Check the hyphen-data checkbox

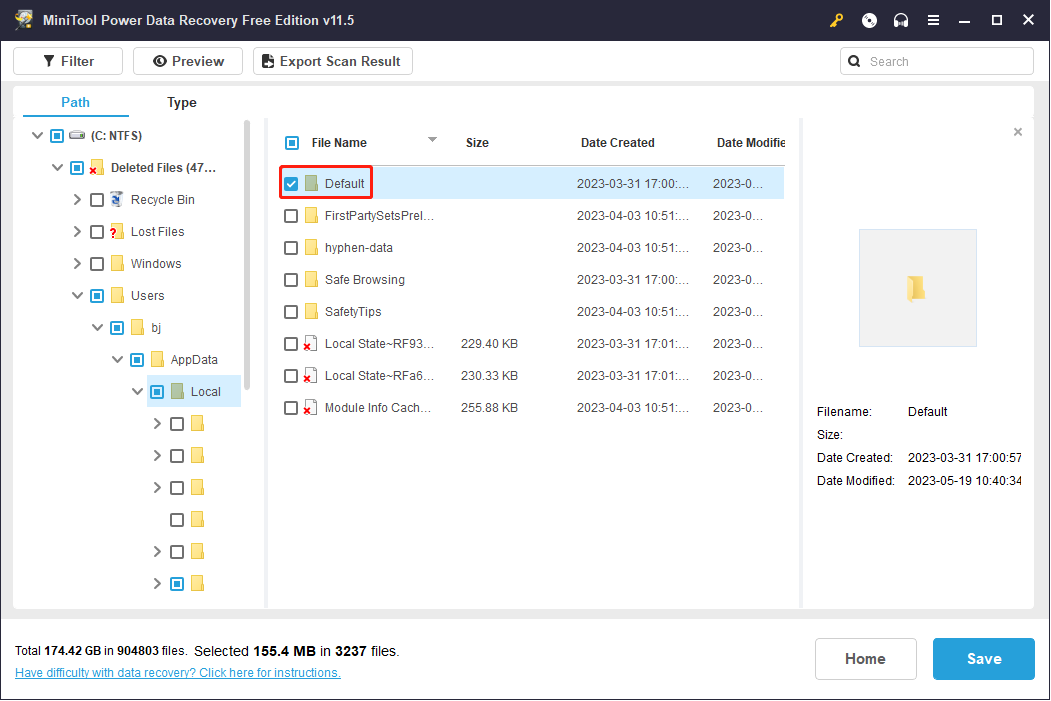[x=291, y=248]
